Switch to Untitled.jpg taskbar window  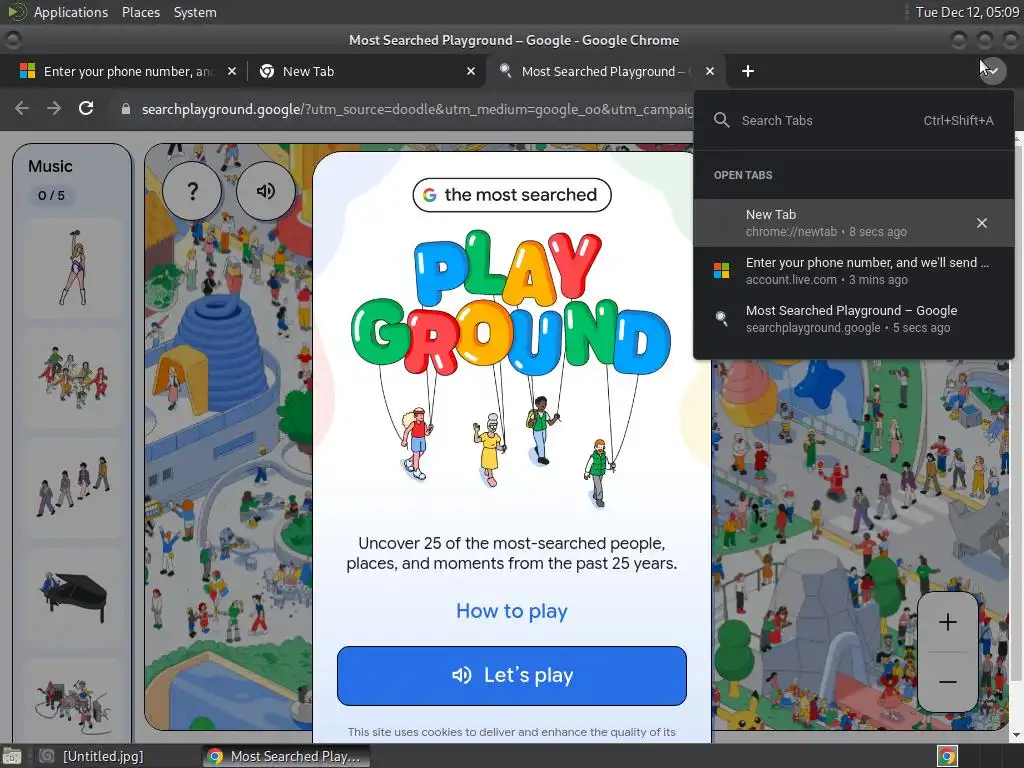92,756
